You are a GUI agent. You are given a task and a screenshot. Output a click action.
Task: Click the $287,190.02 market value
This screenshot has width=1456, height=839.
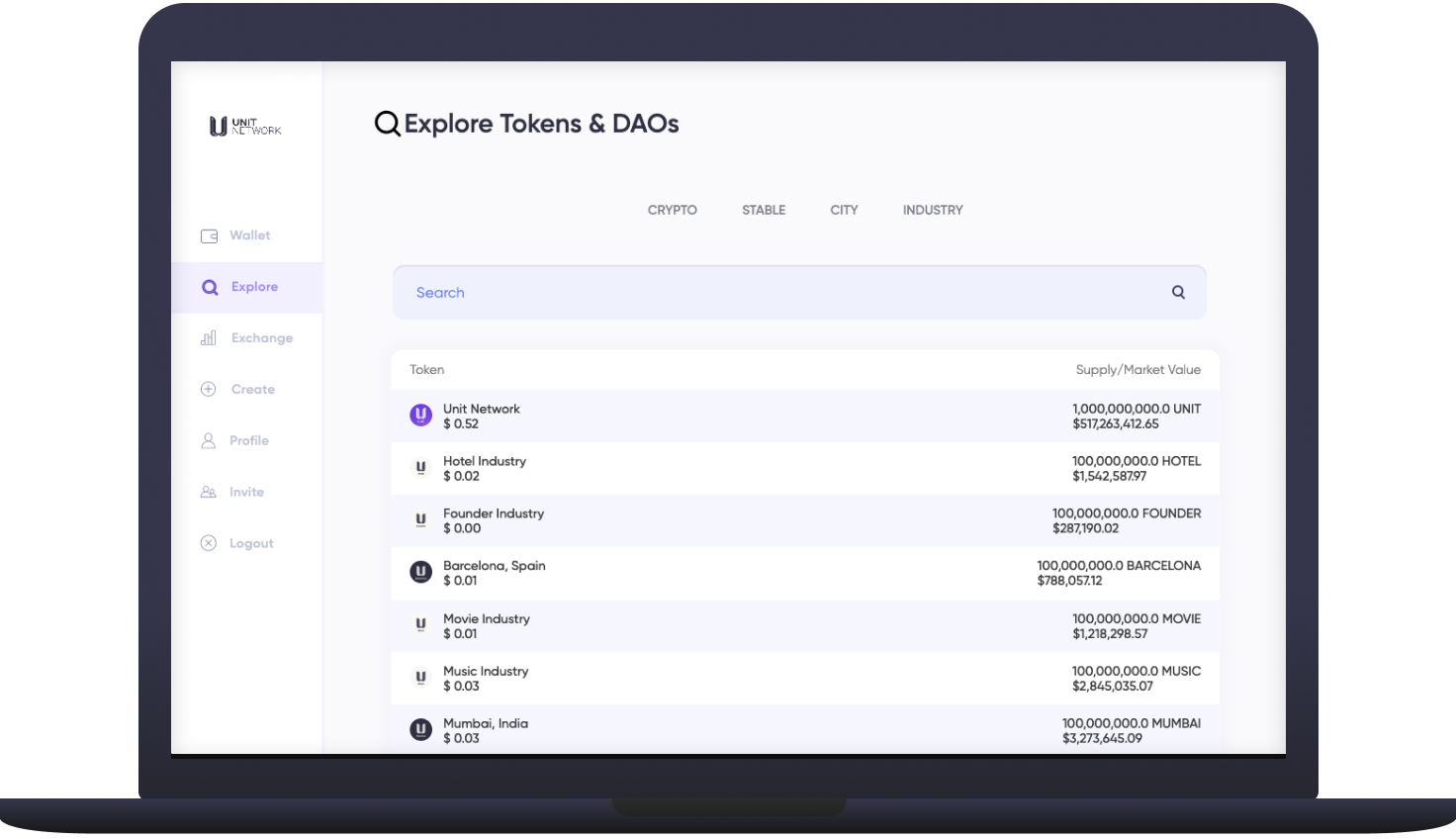pos(1086,528)
